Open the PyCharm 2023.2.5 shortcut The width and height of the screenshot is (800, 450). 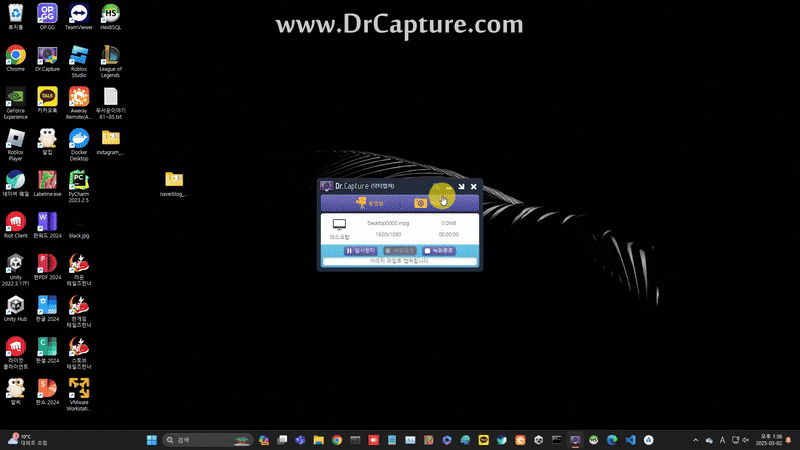[79, 187]
